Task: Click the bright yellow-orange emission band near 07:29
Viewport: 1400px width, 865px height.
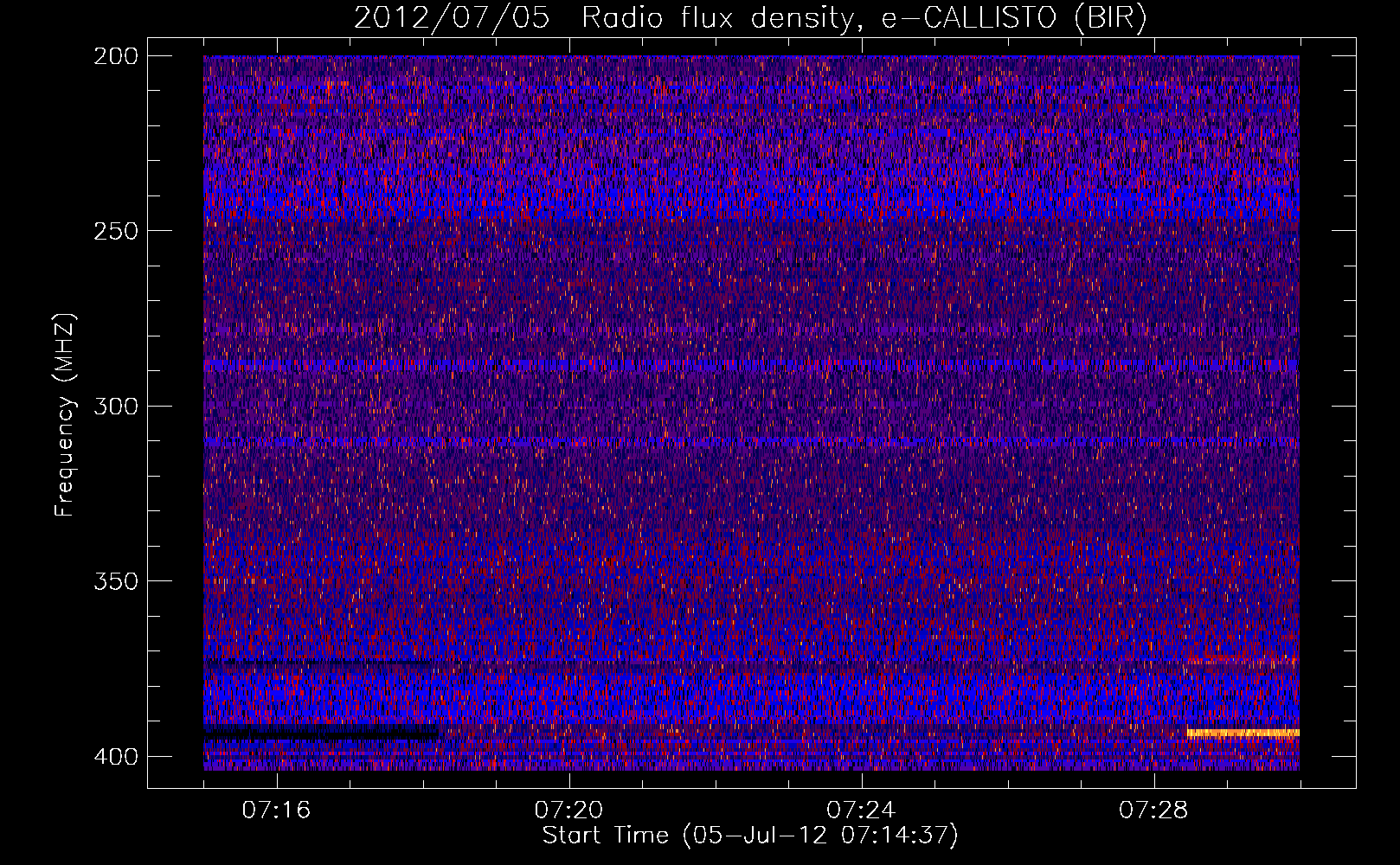Action: [1243, 734]
